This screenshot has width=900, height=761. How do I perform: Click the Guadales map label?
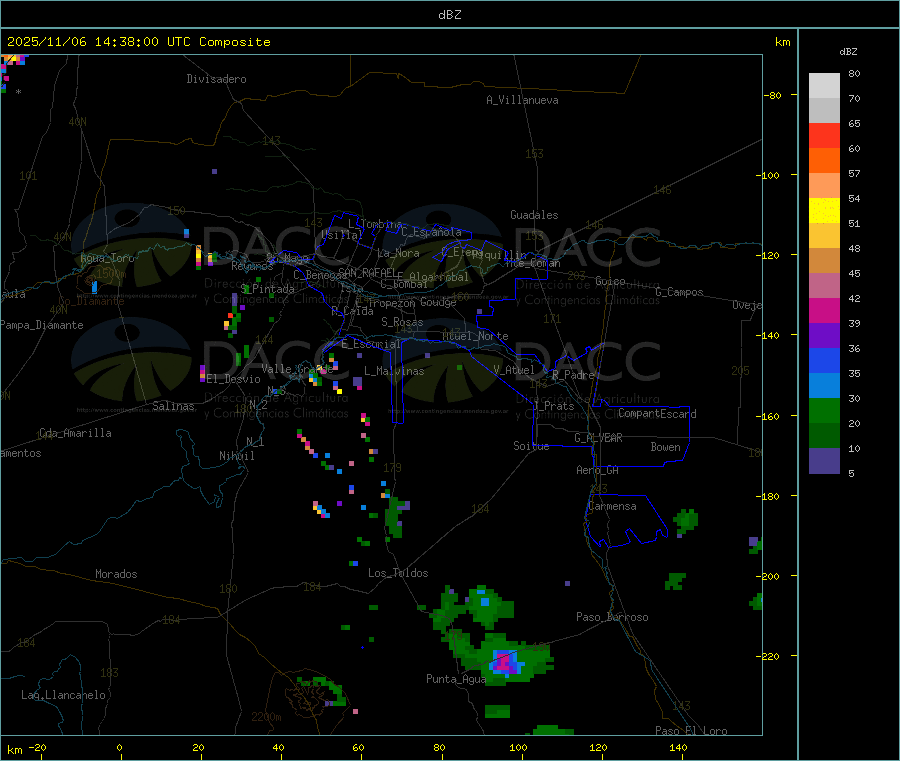point(534,215)
